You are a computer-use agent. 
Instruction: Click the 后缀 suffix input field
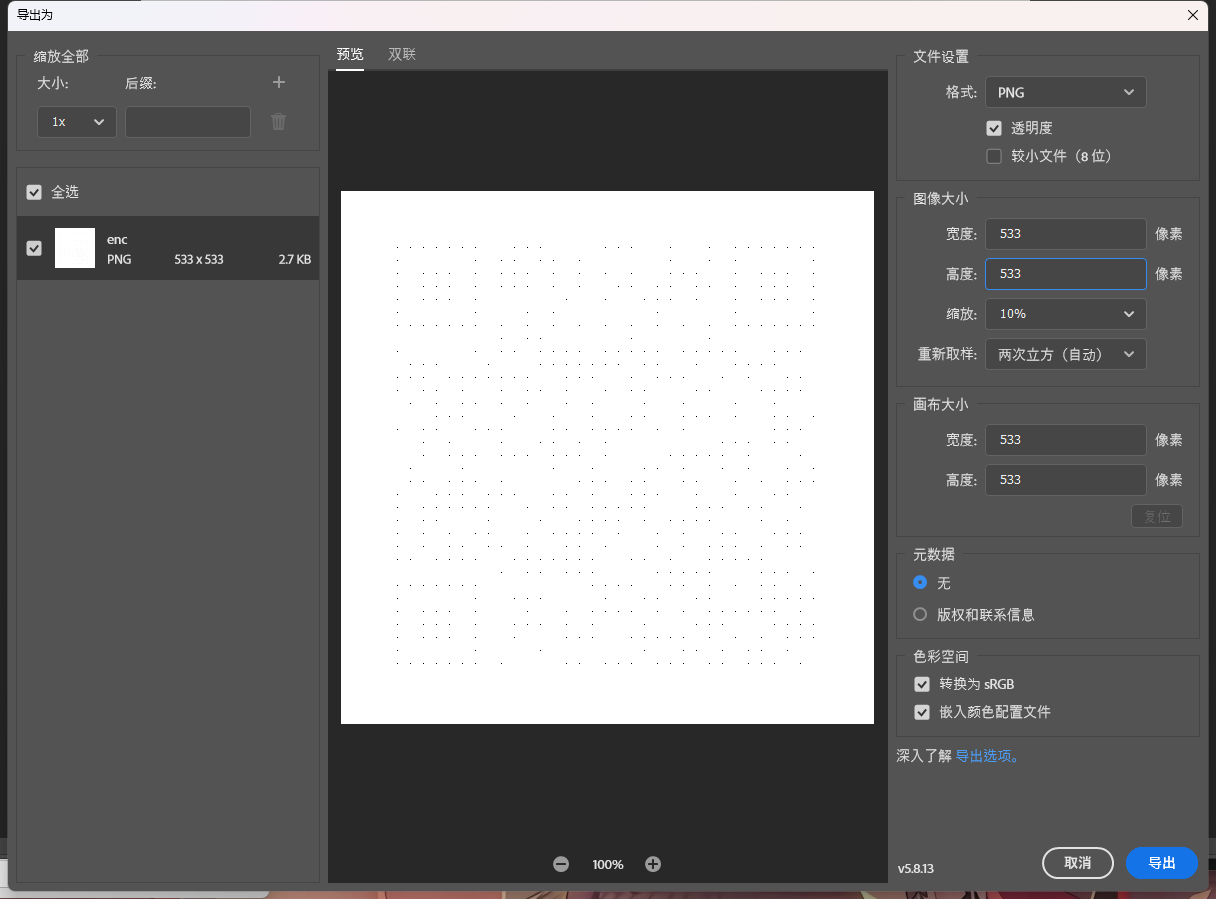(188, 122)
